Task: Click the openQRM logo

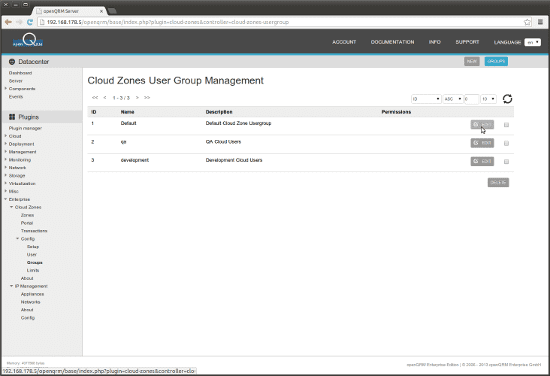Action: pyautogui.click(x=28, y=41)
